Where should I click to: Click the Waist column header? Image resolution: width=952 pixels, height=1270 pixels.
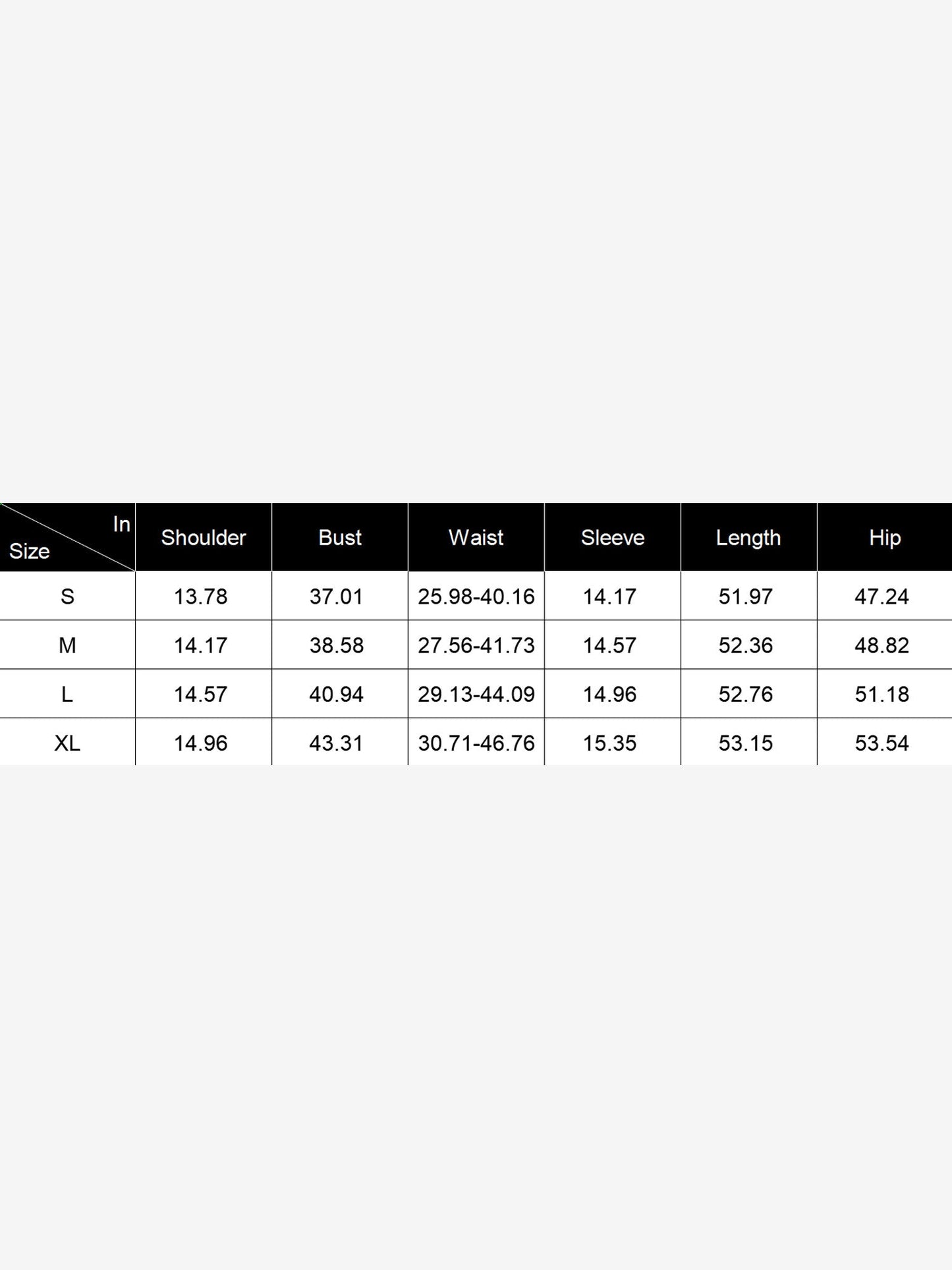(476, 538)
